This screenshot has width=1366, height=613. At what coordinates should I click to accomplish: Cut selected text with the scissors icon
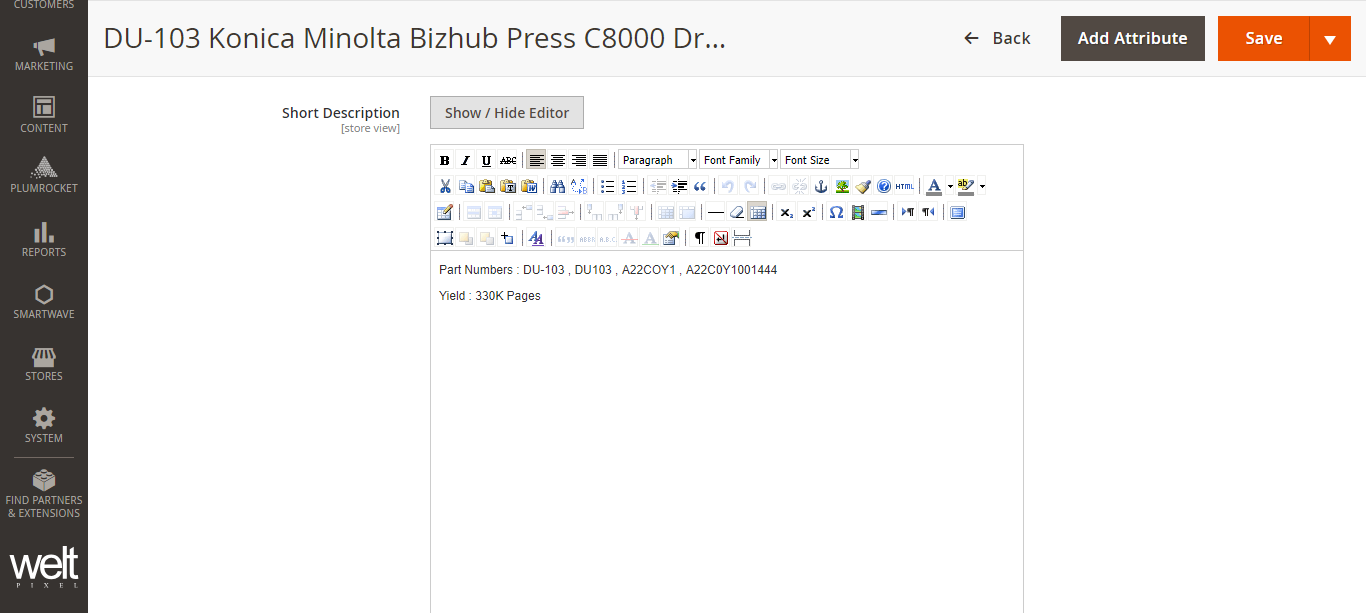click(x=445, y=186)
